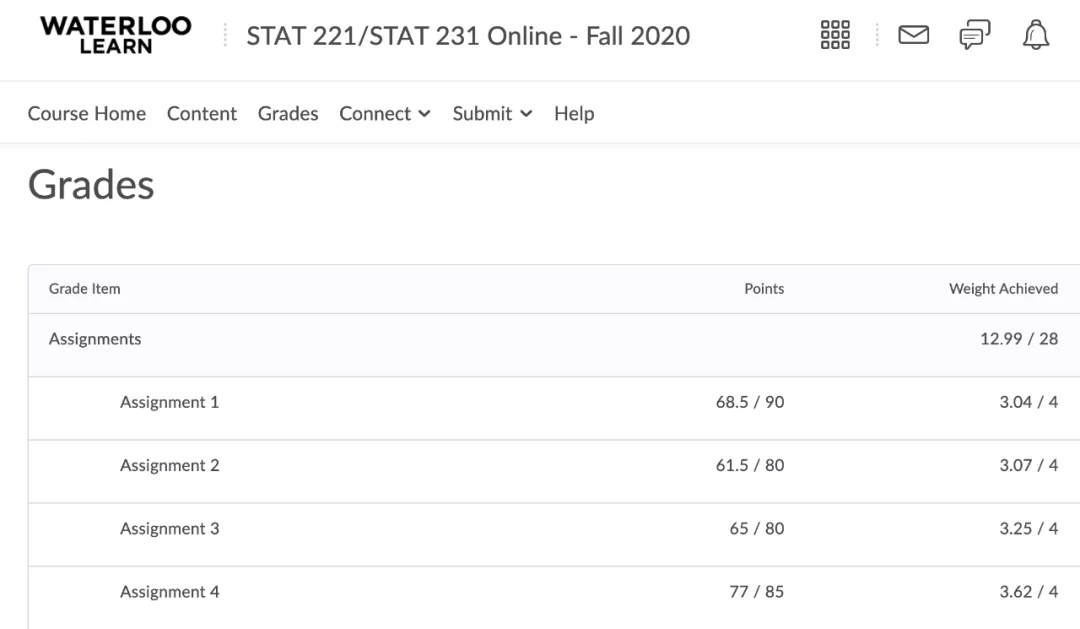Open the subscription alerts chat icon

point(974,36)
